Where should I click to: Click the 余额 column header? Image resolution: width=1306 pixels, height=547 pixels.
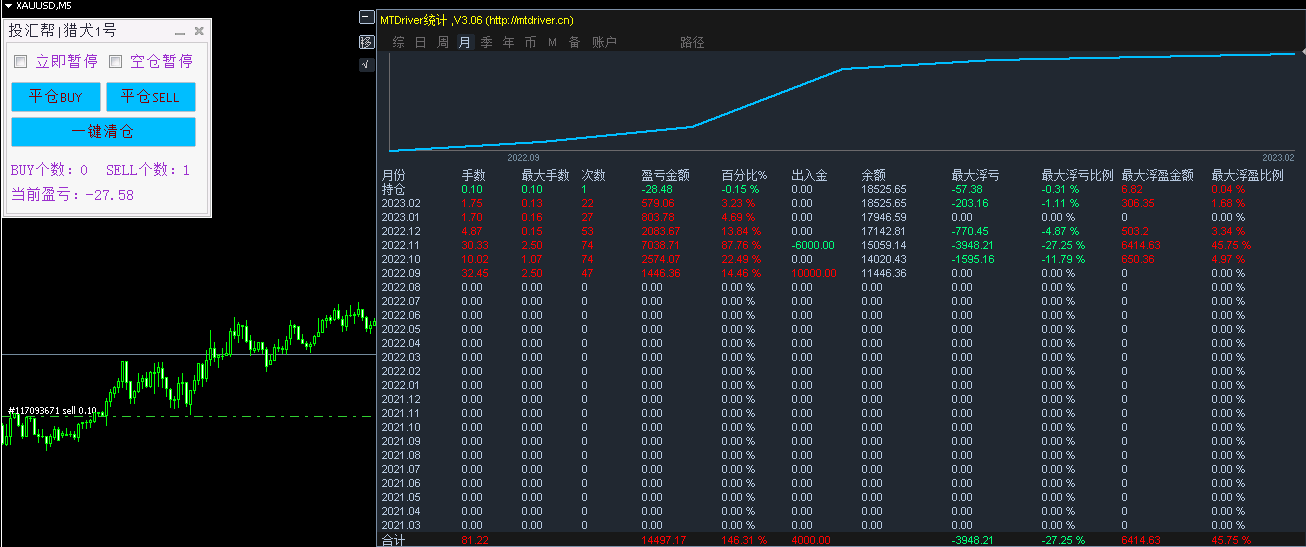pos(874,175)
